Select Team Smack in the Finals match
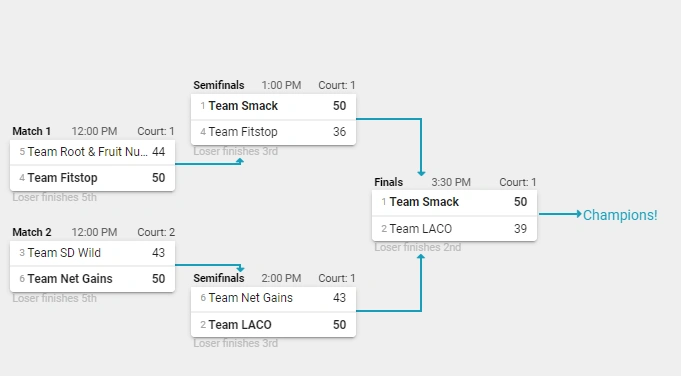The width and height of the screenshot is (681, 376). [454, 202]
